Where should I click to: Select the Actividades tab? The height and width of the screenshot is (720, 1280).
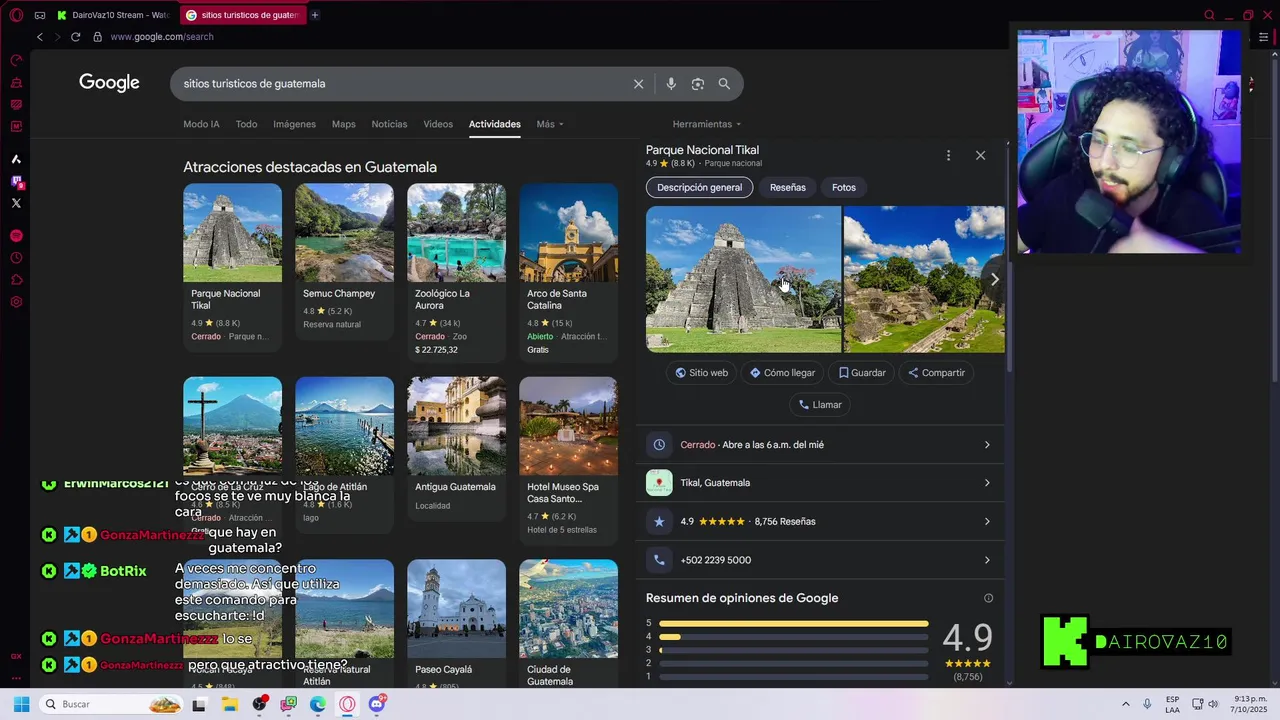coord(495,124)
